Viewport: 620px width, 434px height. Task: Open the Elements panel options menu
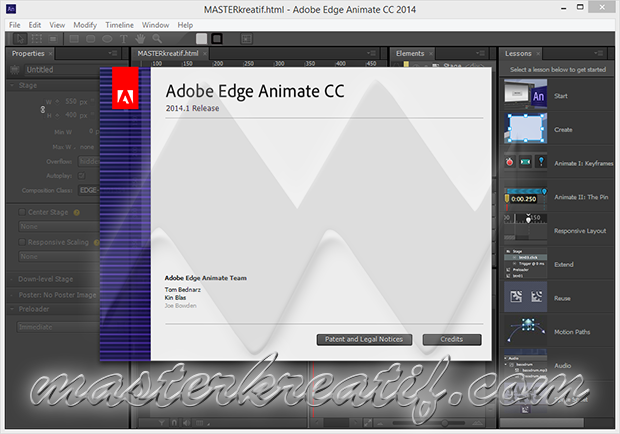point(480,53)
